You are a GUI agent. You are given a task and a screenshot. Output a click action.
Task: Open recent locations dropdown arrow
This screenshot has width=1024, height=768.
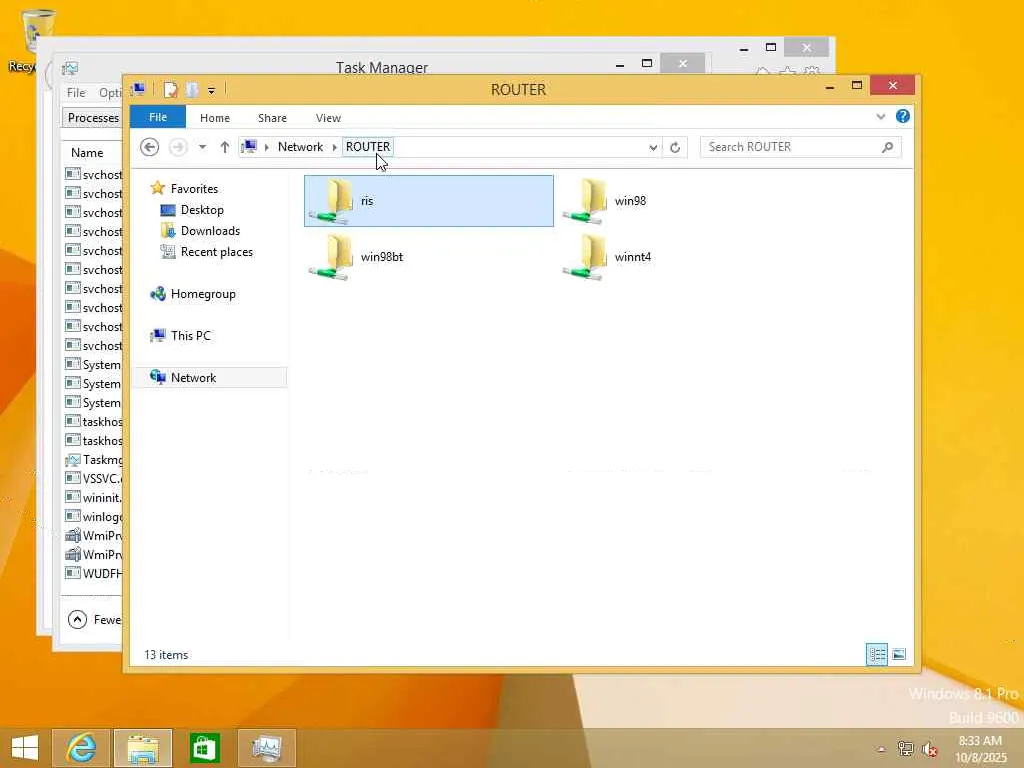[x=202, y=147]
